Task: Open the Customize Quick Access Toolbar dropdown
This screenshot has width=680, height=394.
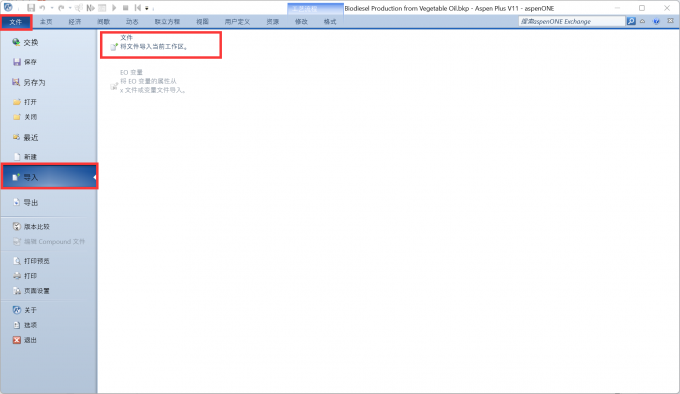Action: tap(147, 8)
